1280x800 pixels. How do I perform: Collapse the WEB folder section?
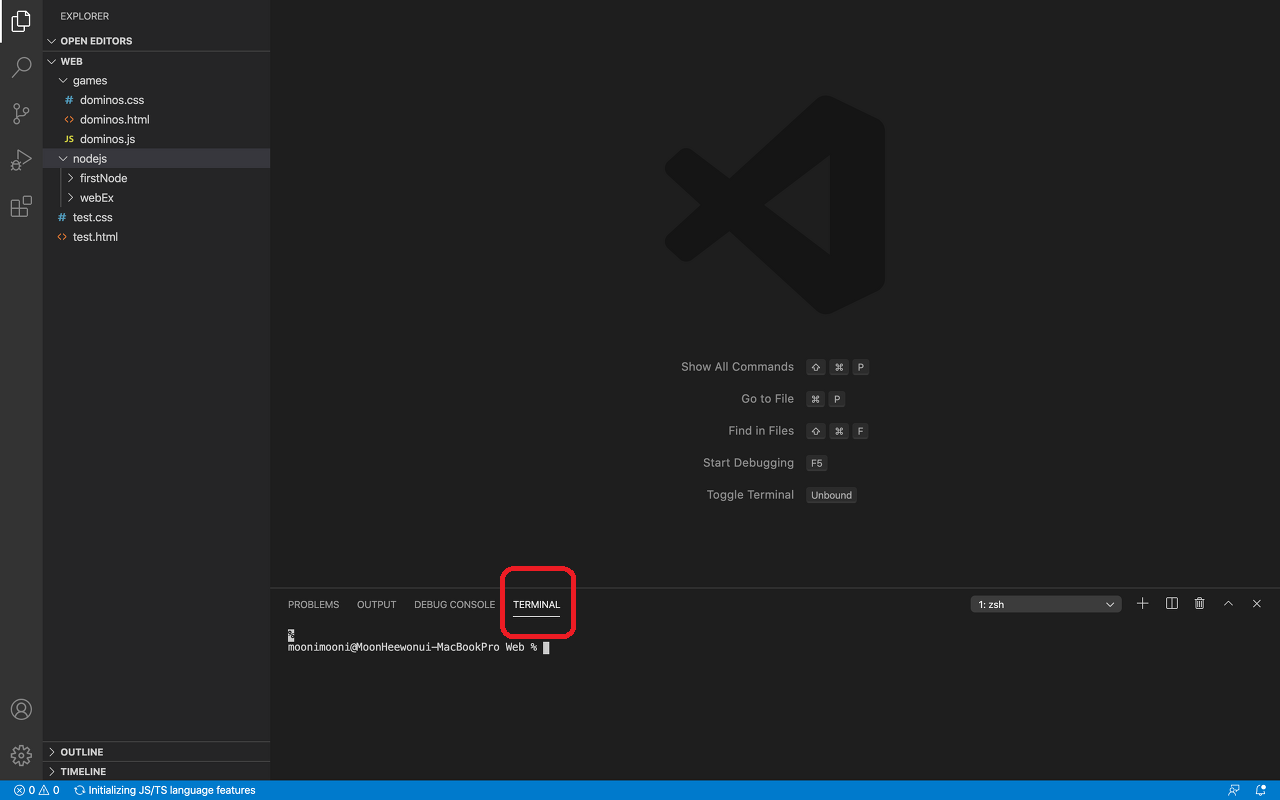click(x=157, y=61)
